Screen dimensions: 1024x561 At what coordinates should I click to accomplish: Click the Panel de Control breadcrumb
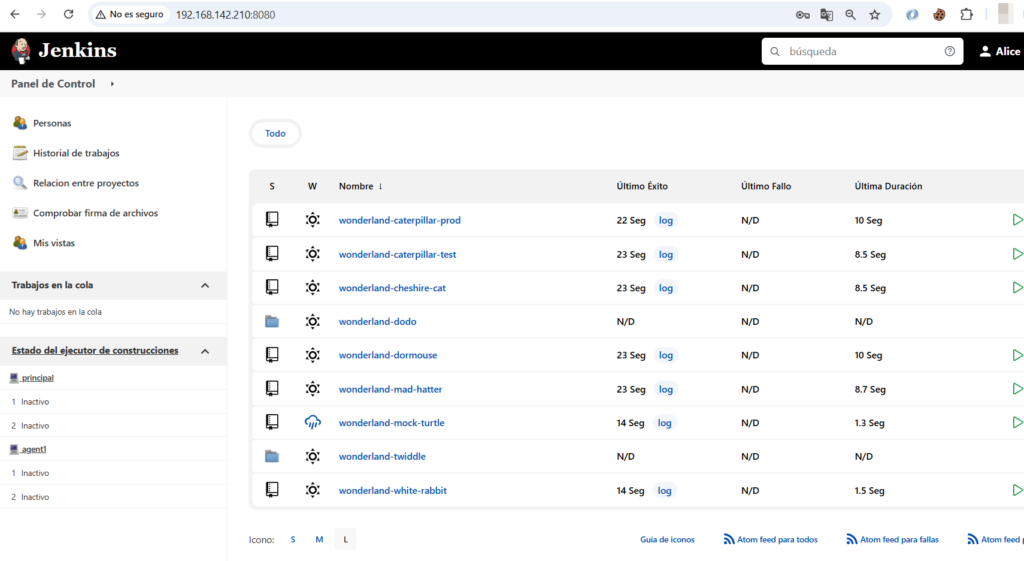(x=53, y=84)
